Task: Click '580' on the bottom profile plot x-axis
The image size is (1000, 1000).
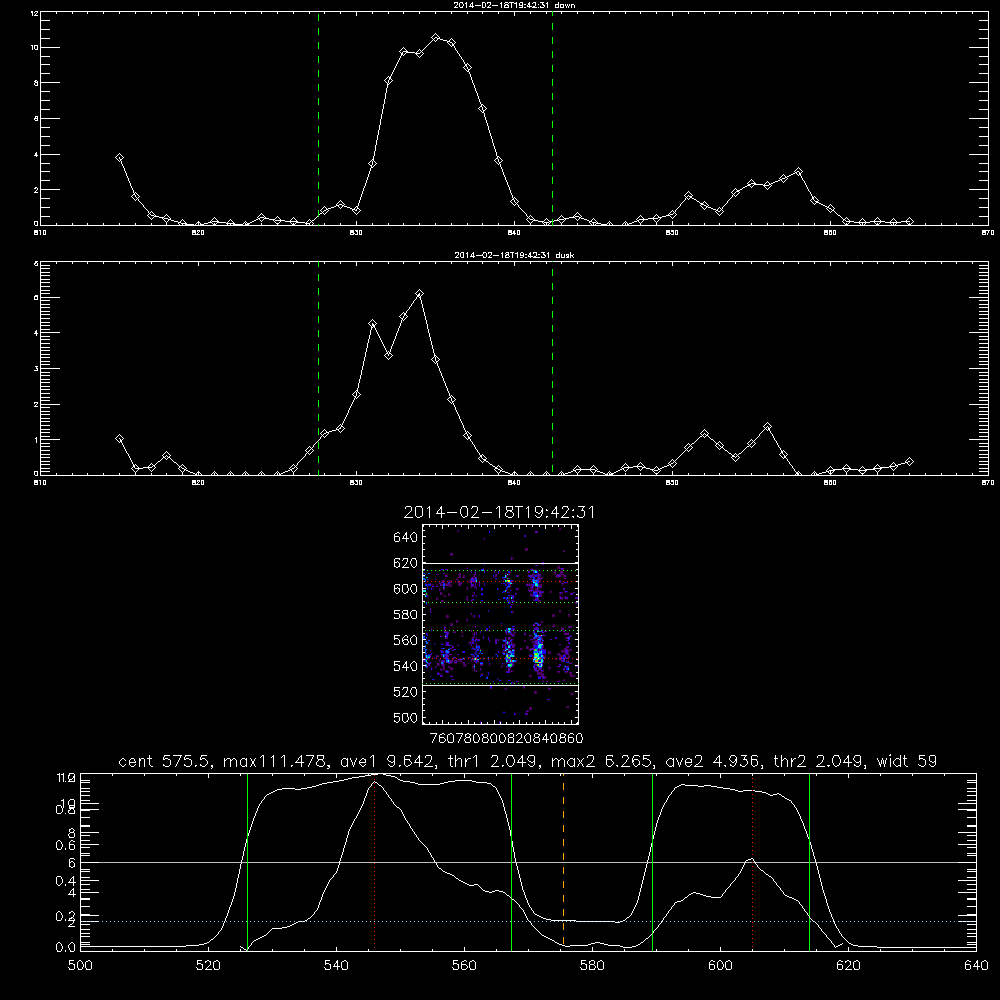Action: coord(592,966)
